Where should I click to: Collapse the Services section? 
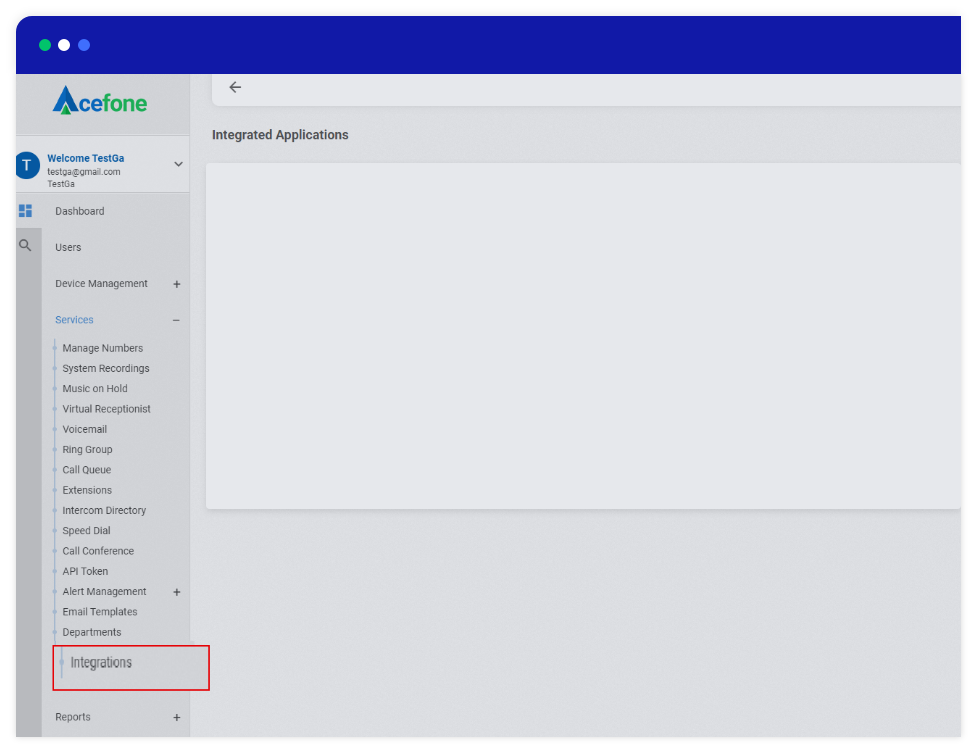(176, 321)
